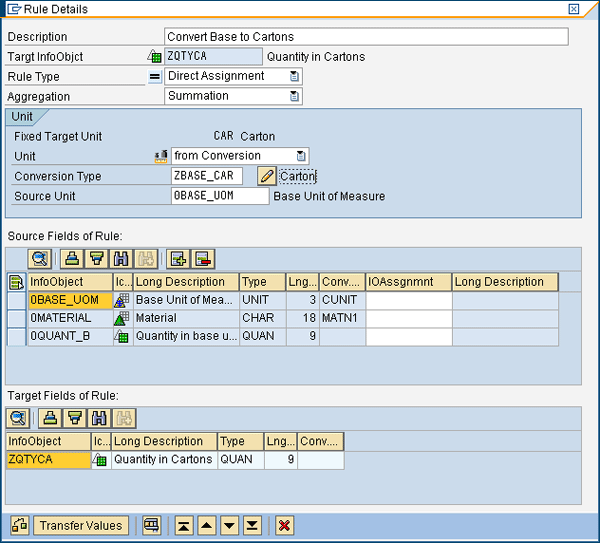Click the IOAssgnmnt column header

pos(409,282)
